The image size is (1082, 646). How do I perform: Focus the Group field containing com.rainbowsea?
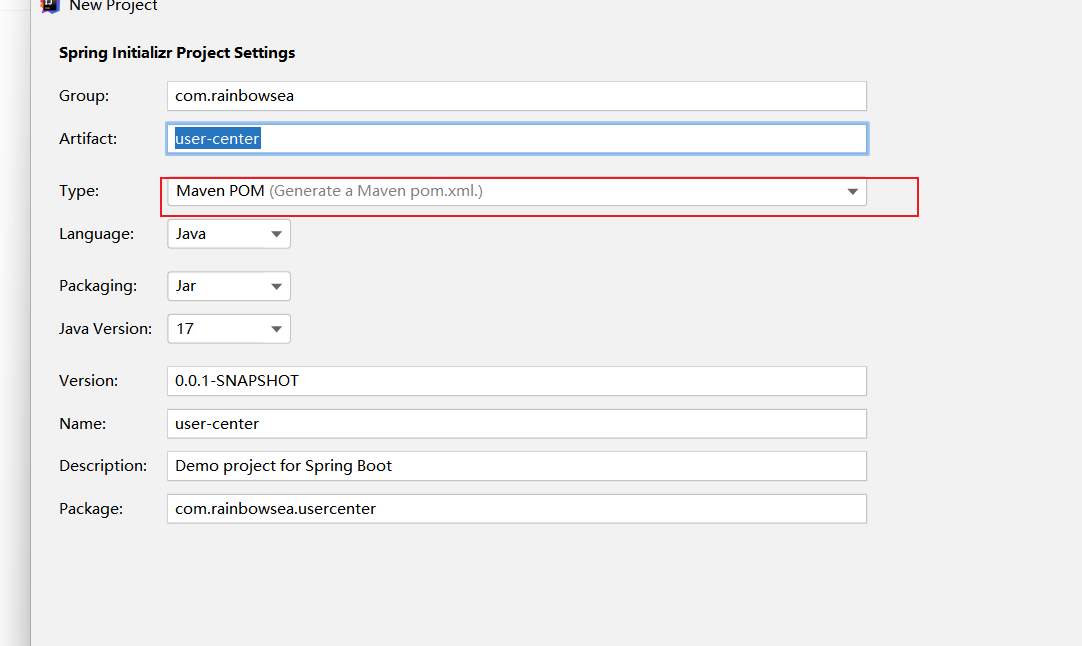tap(516, 96)
